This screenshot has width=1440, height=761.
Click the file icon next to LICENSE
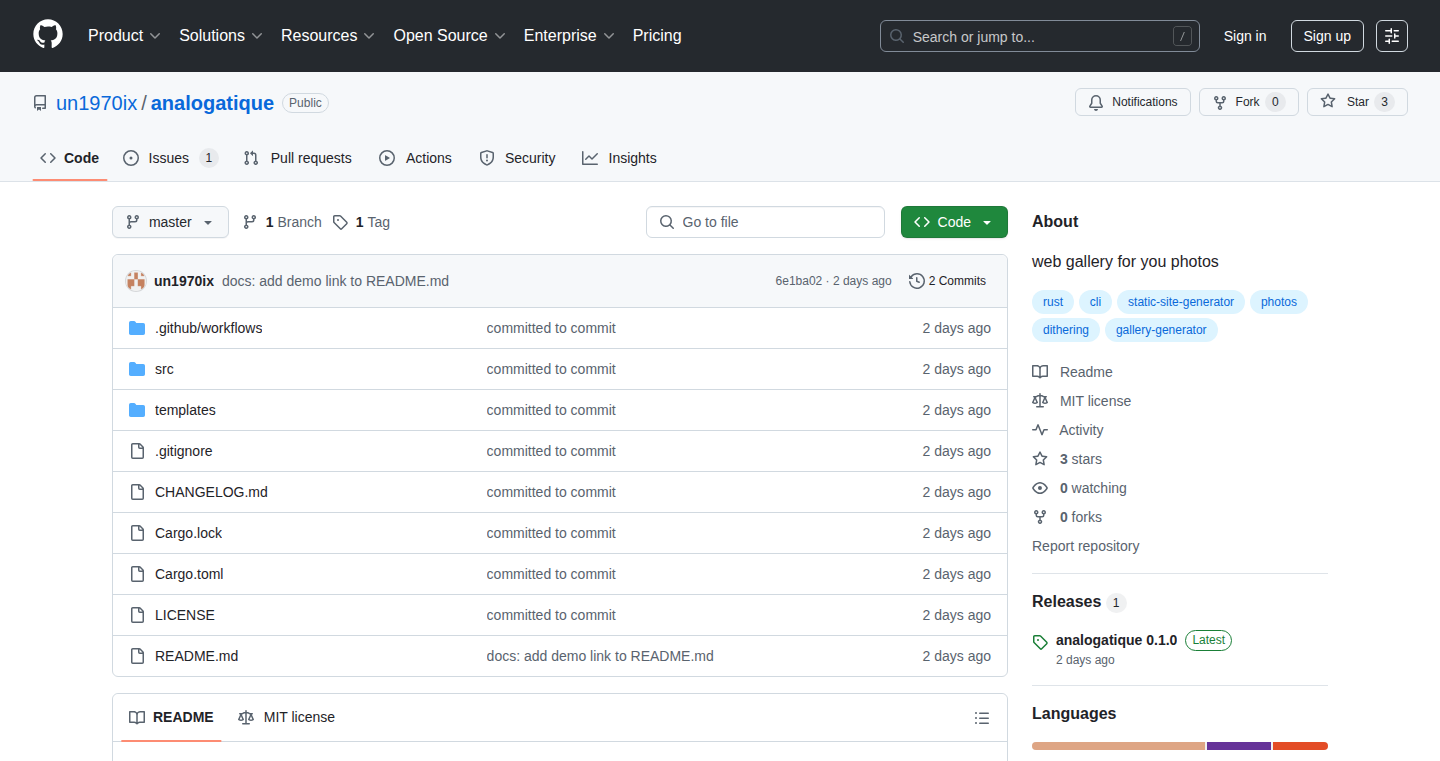[x=137, y=615]
